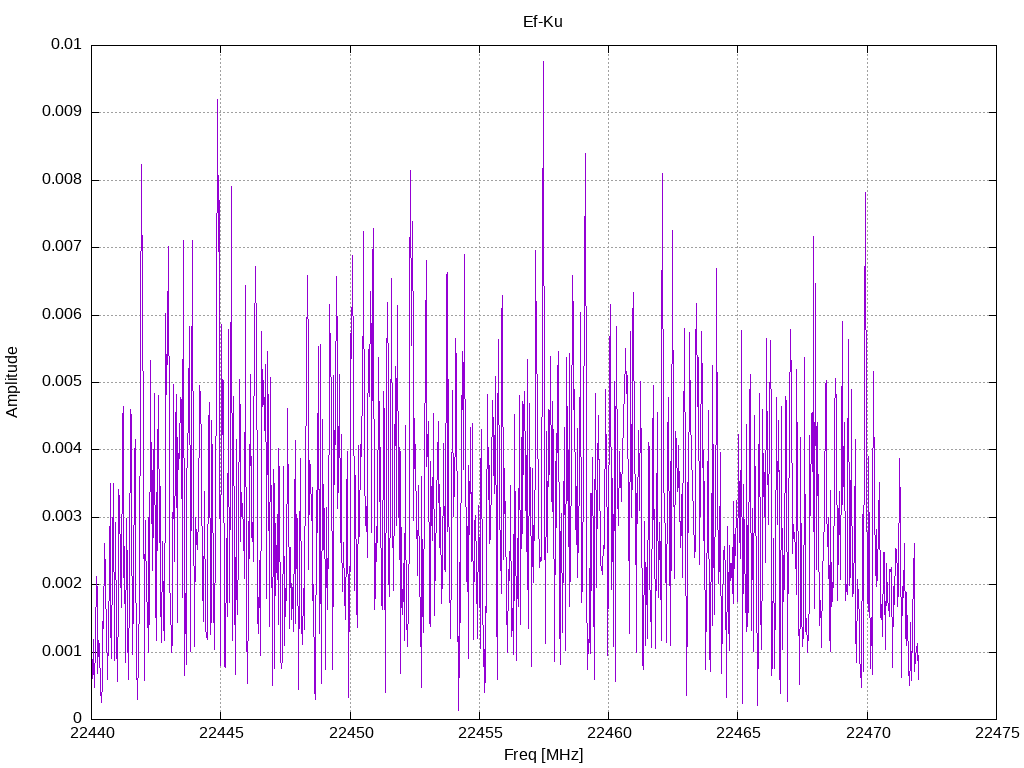The height and width of the screenshot is (768, 1024).
Task: Click x-axis tick value 22440
Action: [x=91, y=733]
